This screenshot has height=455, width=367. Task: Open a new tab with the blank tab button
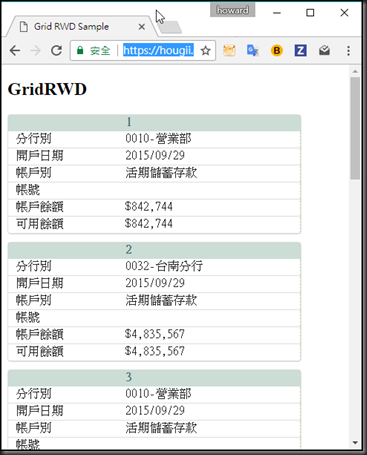point(170,27)
